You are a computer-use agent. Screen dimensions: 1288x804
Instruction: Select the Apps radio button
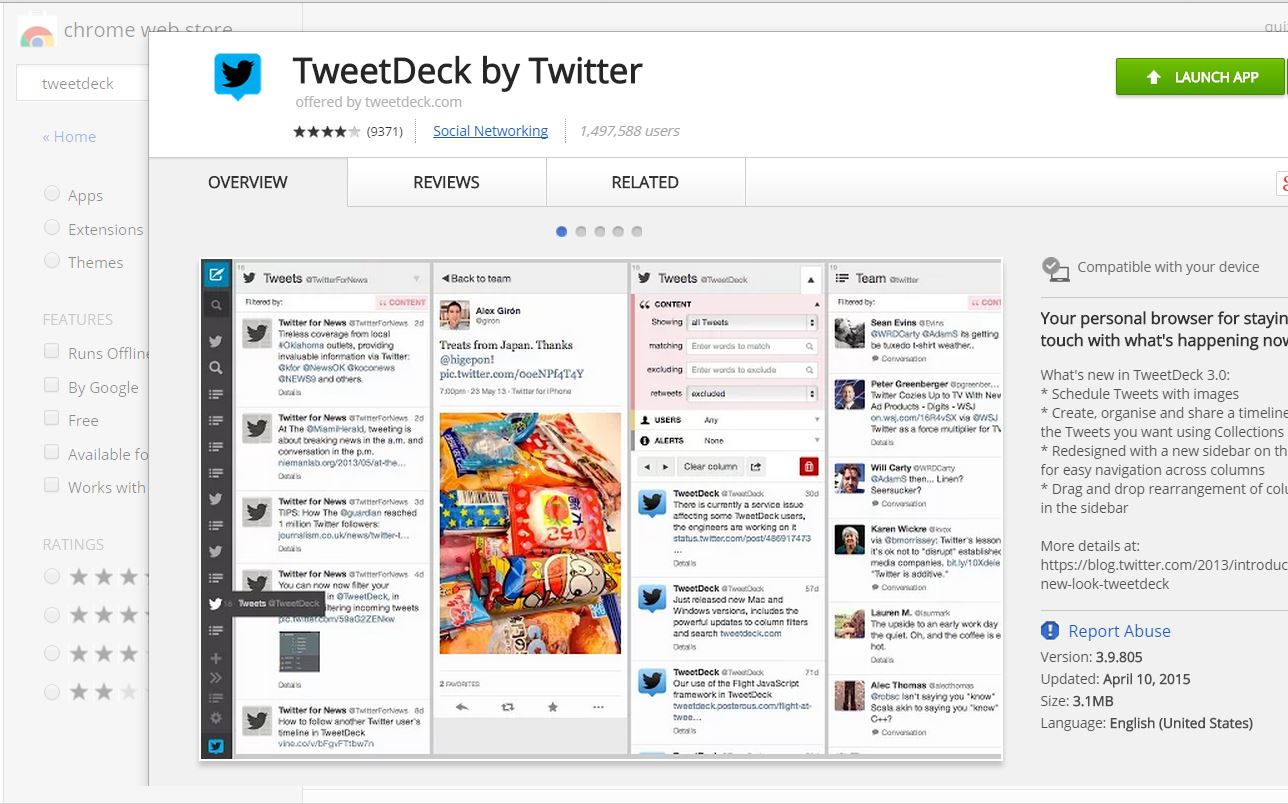pyautogui.click(x=52, y=195)
